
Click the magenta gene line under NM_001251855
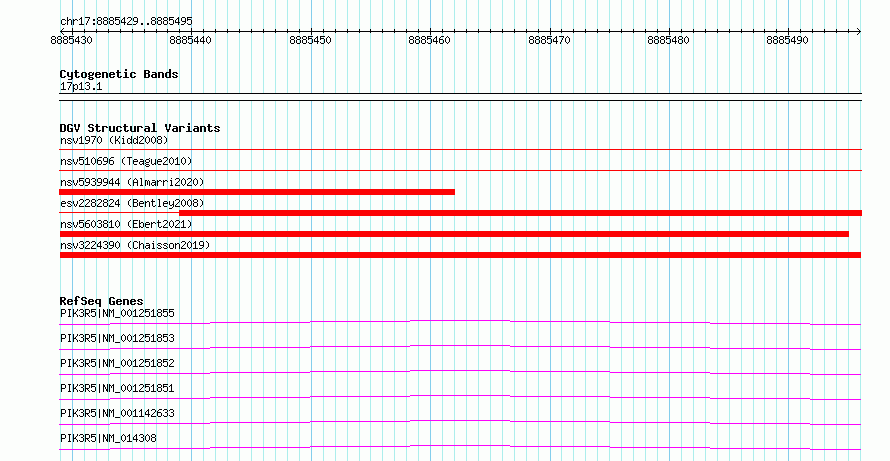coord(460,321)
